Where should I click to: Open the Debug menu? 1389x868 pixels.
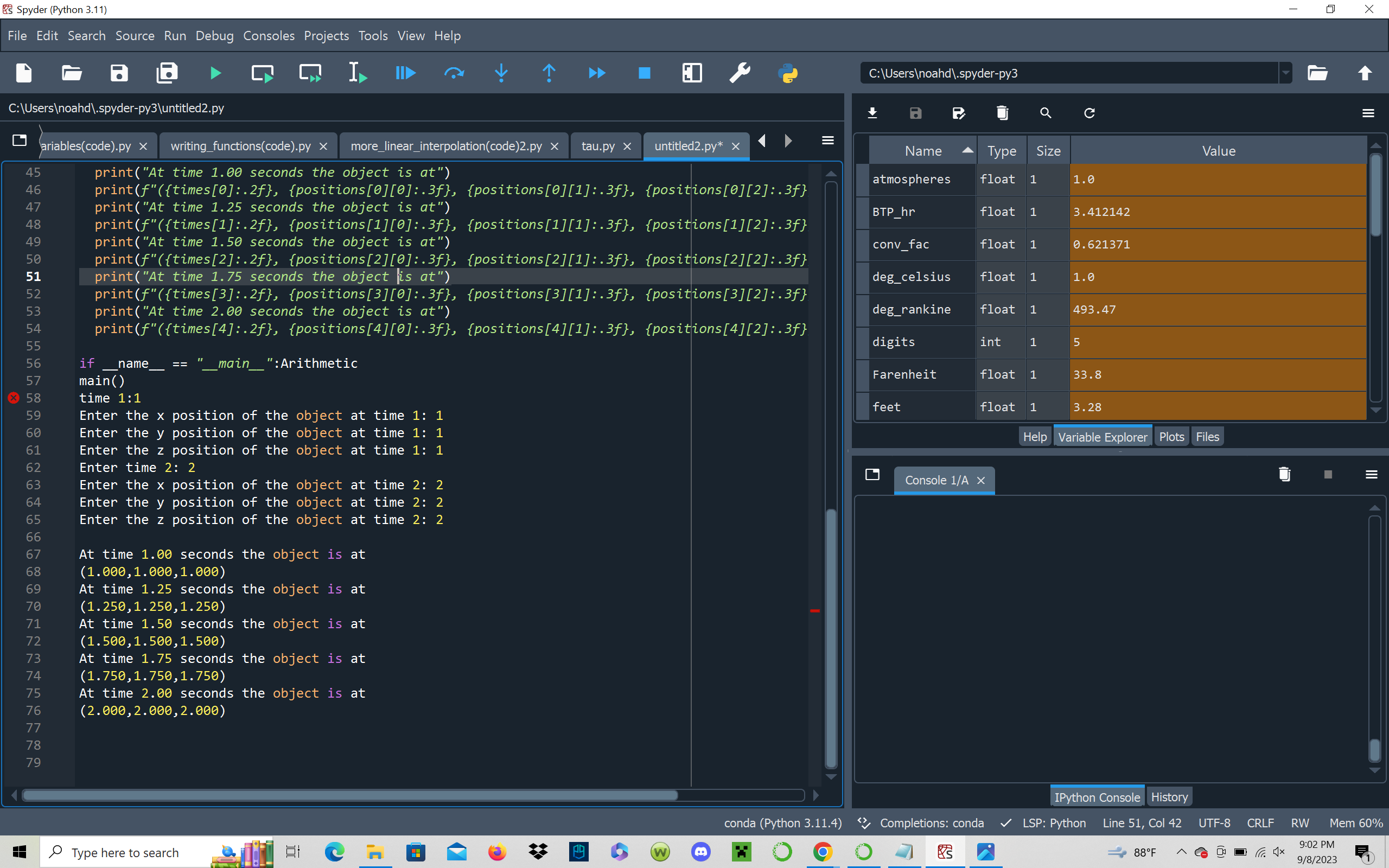[214, 36]
